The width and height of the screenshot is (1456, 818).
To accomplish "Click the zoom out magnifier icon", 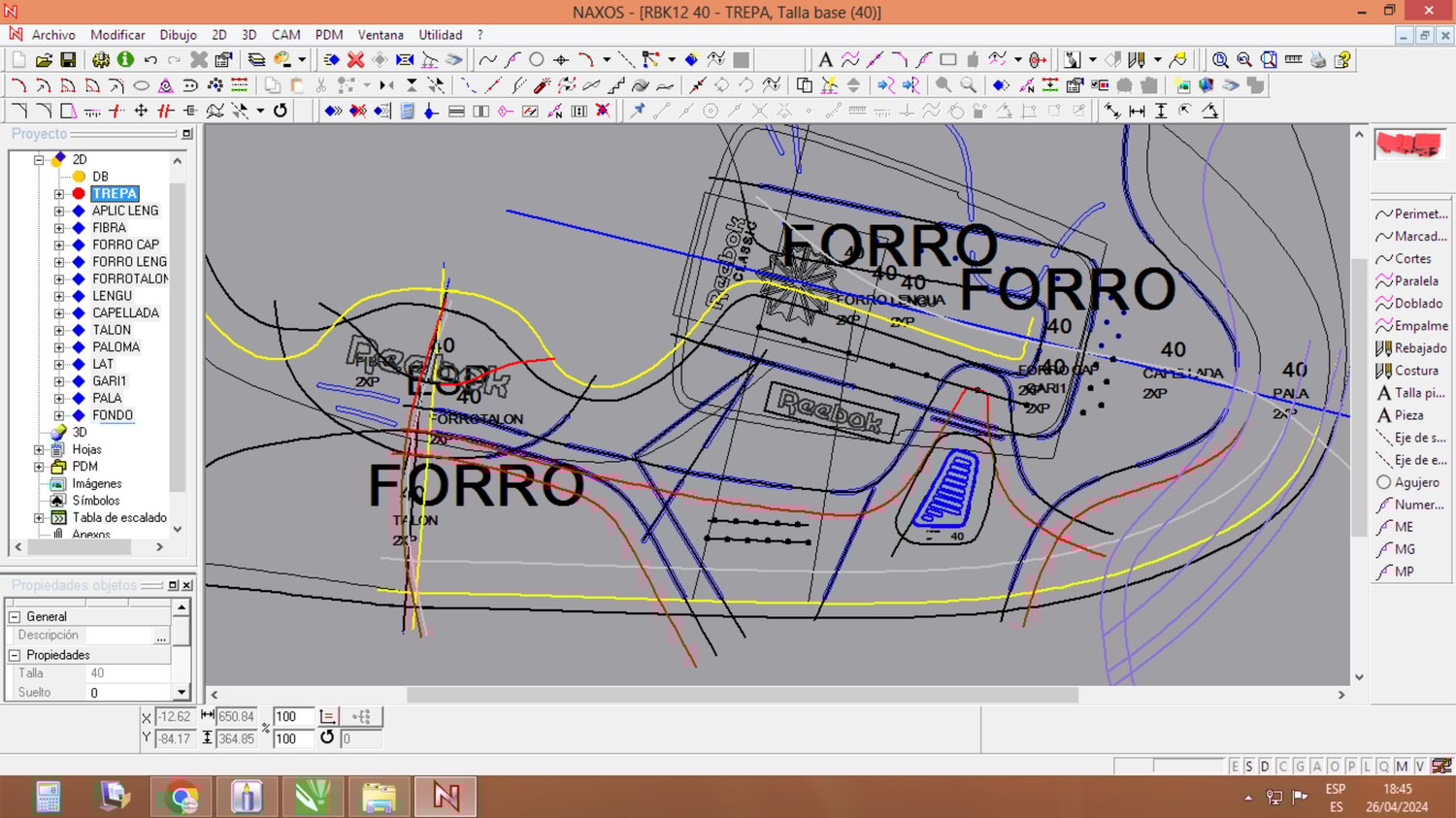I will (x=1244, y=59).
